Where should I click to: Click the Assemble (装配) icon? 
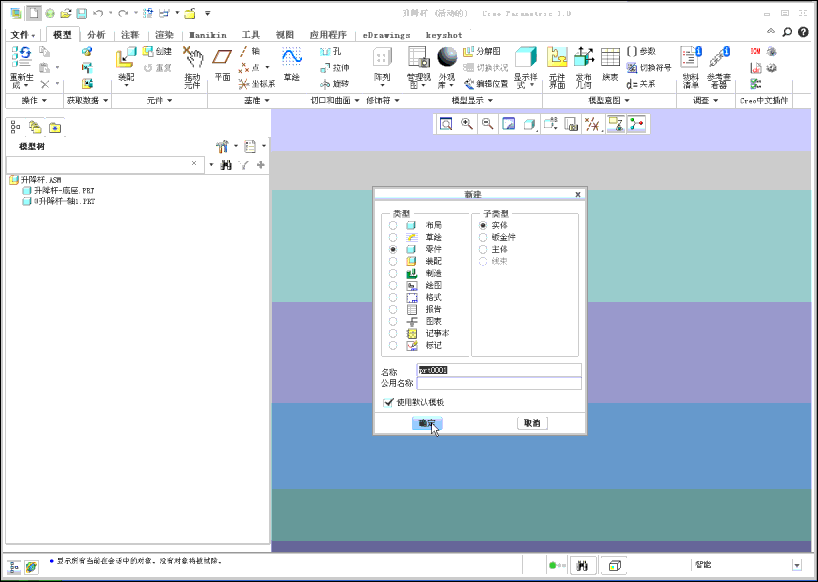coord(126,58)
